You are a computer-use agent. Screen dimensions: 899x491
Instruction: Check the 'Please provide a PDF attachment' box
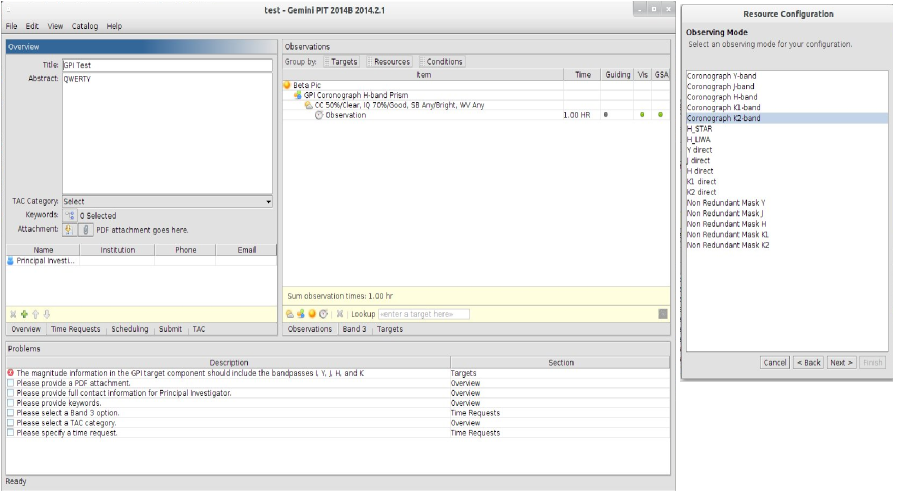click(11, 383)
